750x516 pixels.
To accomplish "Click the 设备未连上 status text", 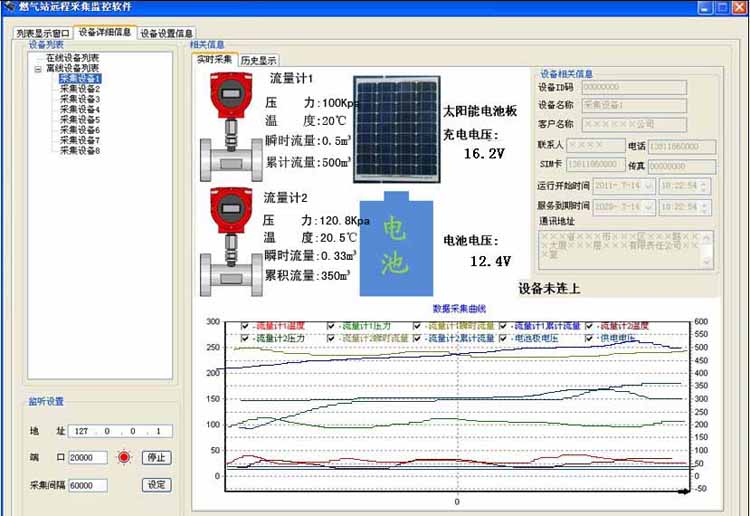I will coord(549,289).
